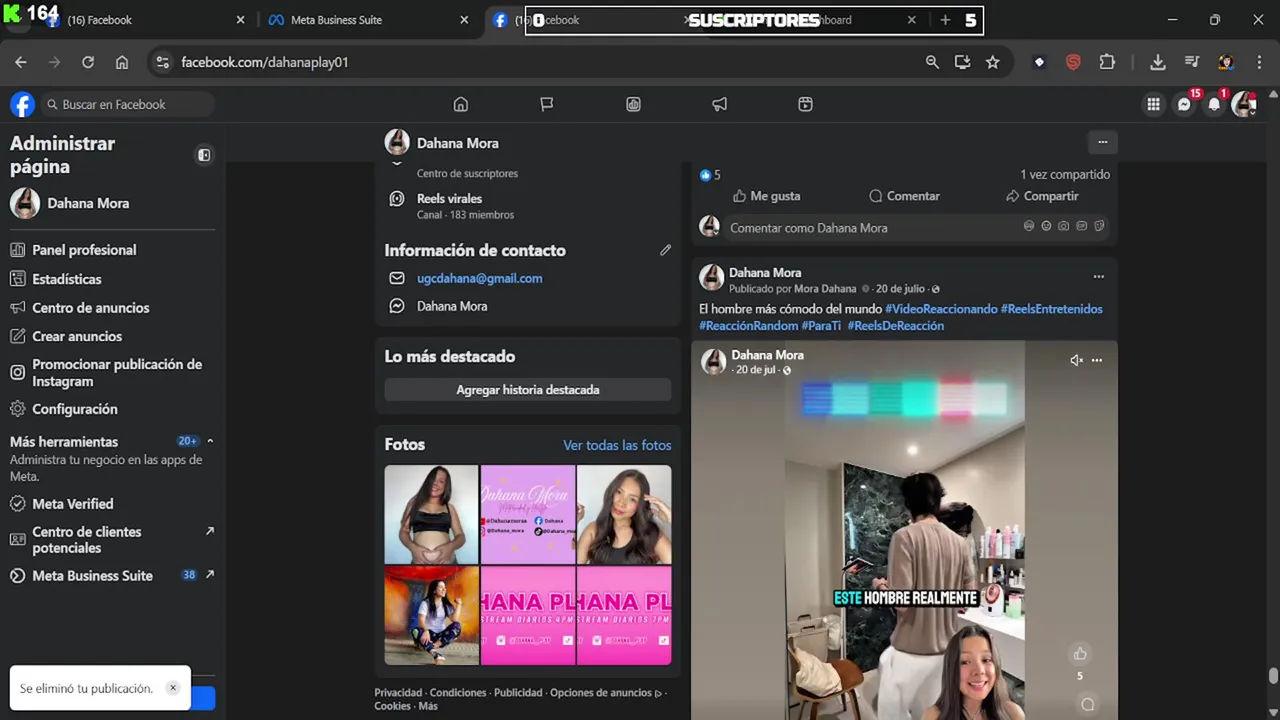Open the ads megaphone icon
1280x720 pixels.
(719, 104)
